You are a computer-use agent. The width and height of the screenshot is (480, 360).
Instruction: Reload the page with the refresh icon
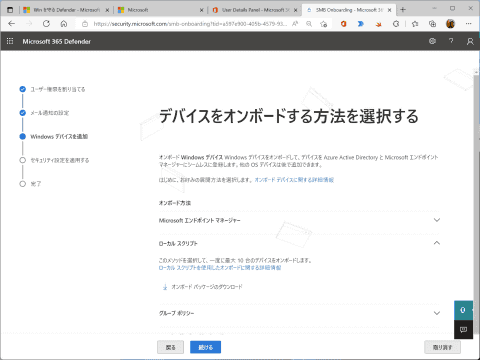coord(46,23)
